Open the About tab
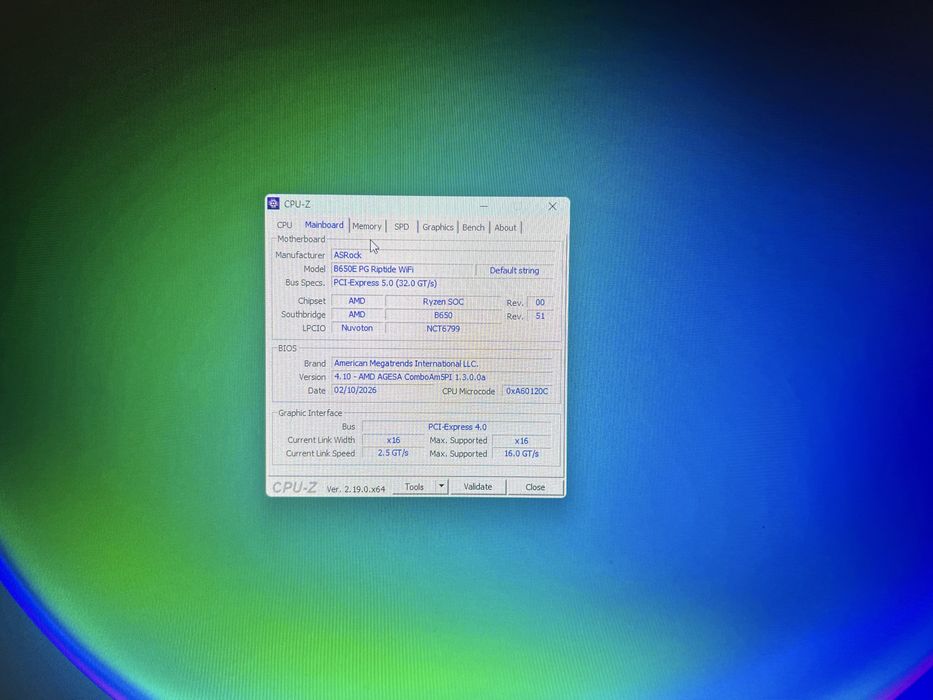 pyautogui.click(x=505, y=227)
